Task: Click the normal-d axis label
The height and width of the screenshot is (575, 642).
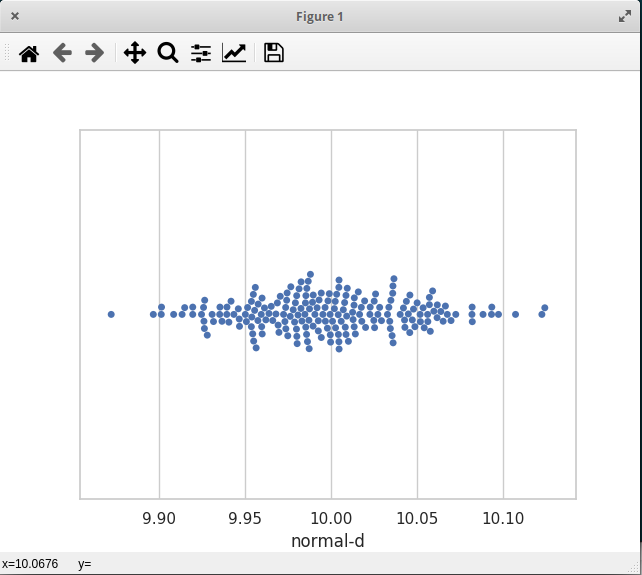Action: (x=328, y=541)
